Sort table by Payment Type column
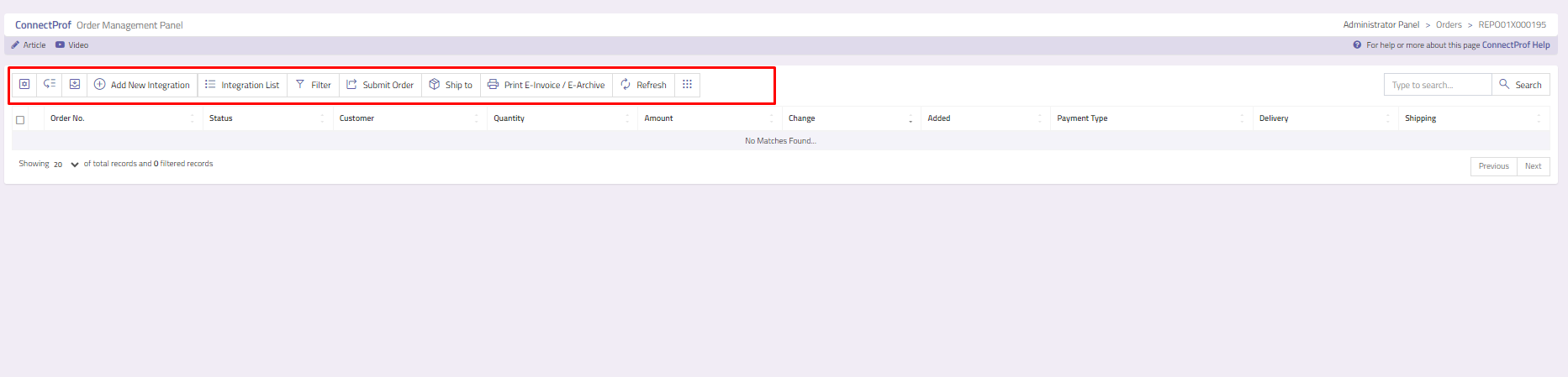 [x=1082, y=118]
